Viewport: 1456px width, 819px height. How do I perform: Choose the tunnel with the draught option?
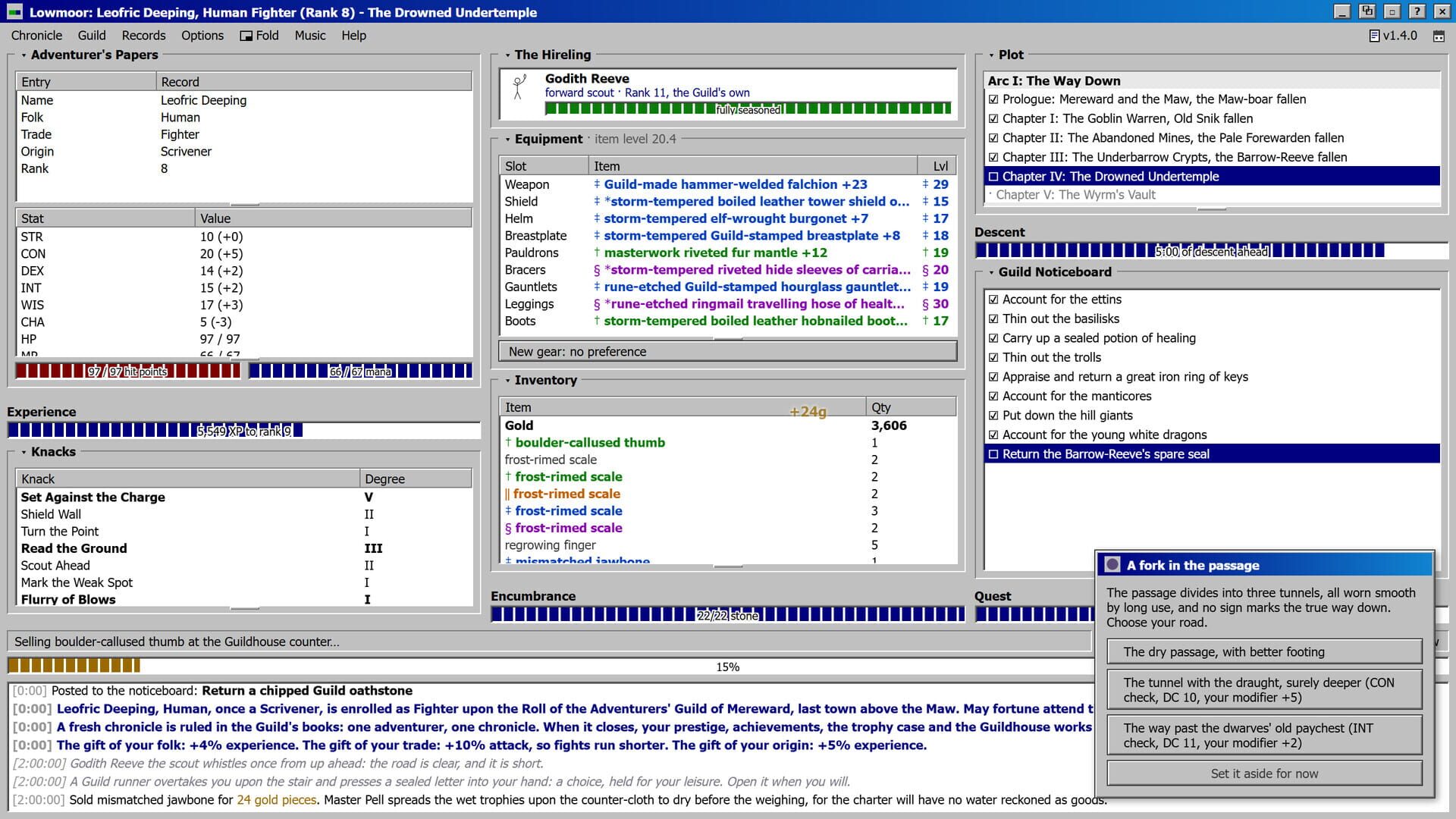[1264, 690]
